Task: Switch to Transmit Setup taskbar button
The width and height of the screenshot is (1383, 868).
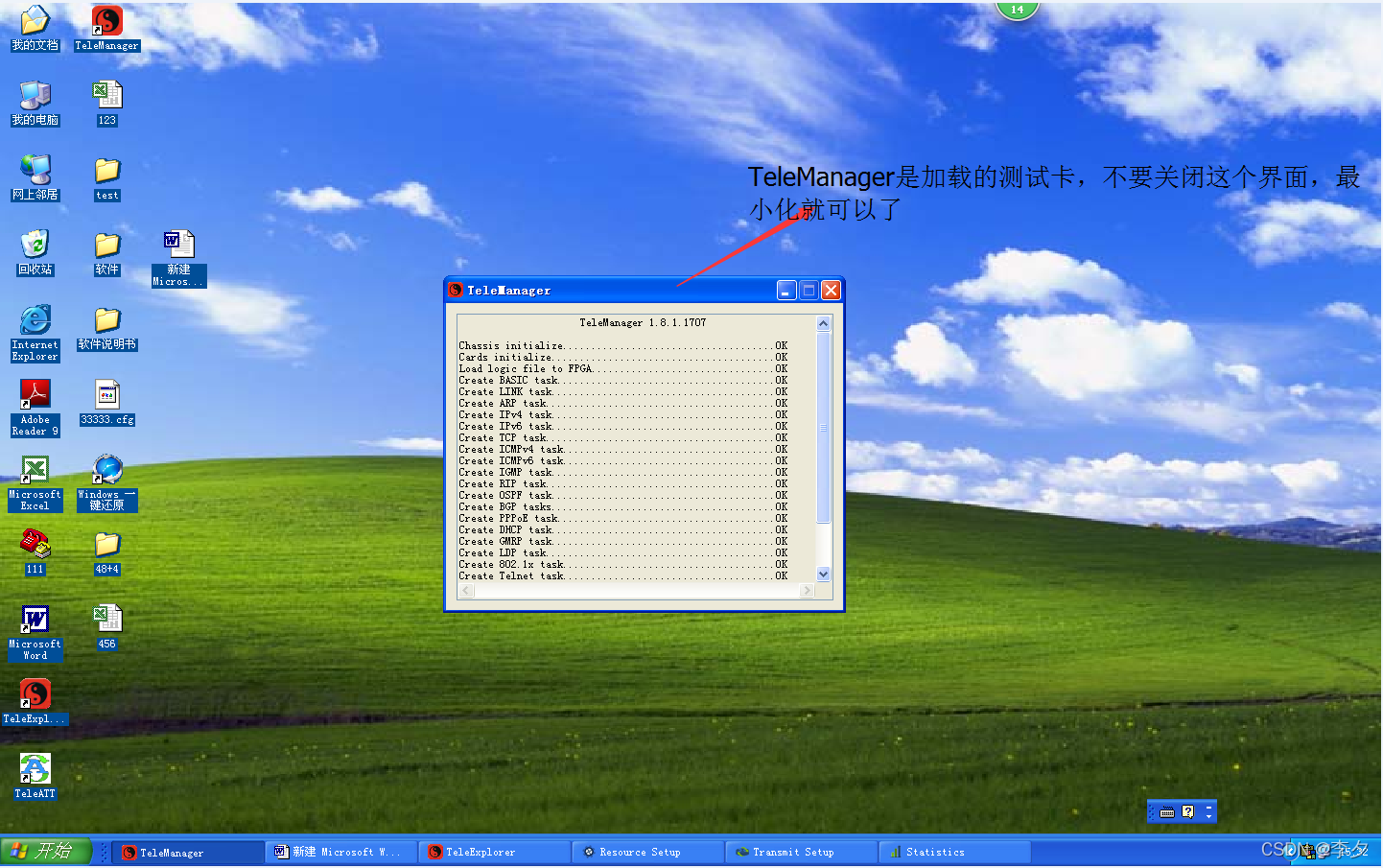Action: tap(803, 853)
